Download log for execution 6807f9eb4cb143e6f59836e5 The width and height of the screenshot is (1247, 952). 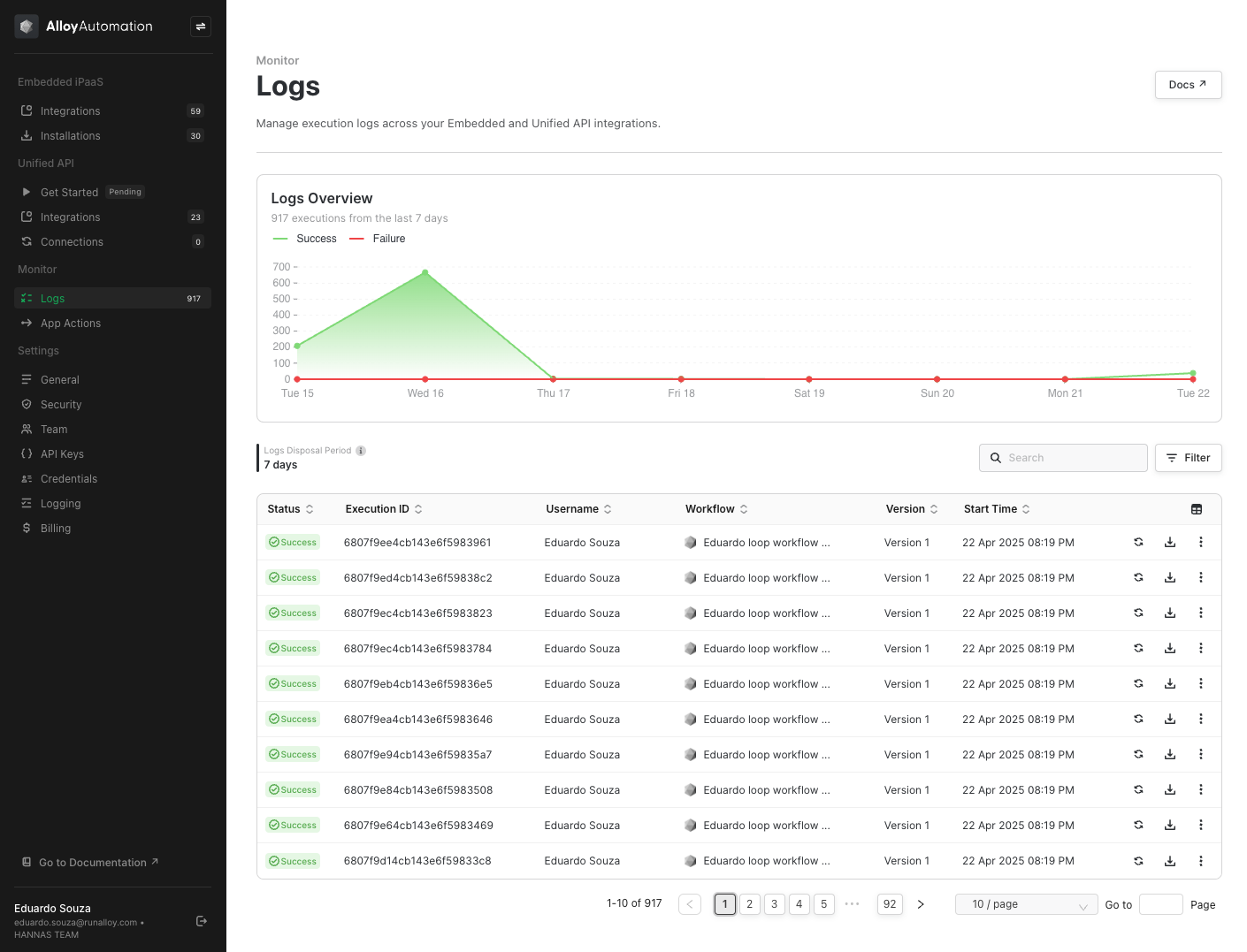[x=1170, y=683]
